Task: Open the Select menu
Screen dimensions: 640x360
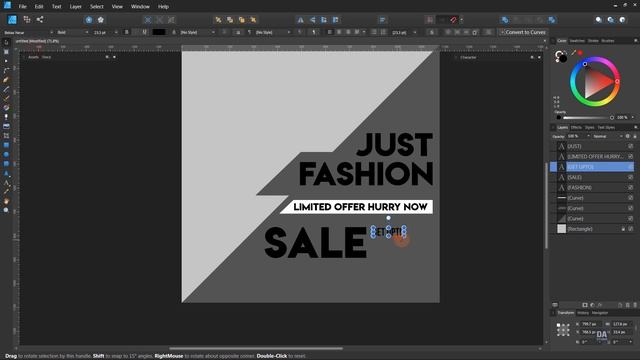Action: 97,7
